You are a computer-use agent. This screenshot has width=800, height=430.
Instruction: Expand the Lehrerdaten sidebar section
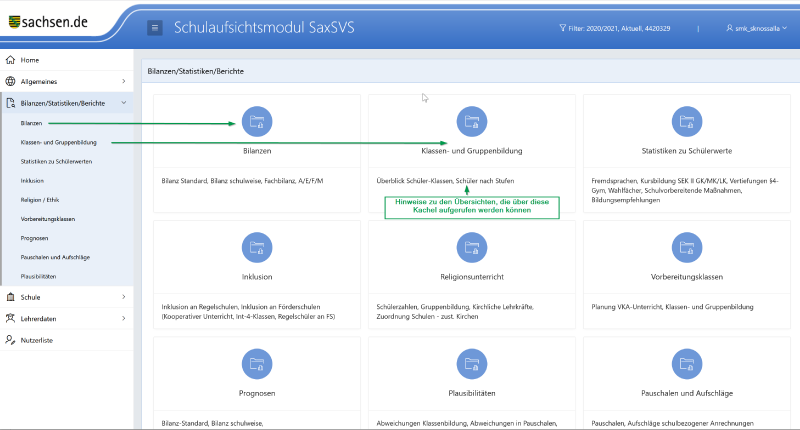(x=66, y=318)
